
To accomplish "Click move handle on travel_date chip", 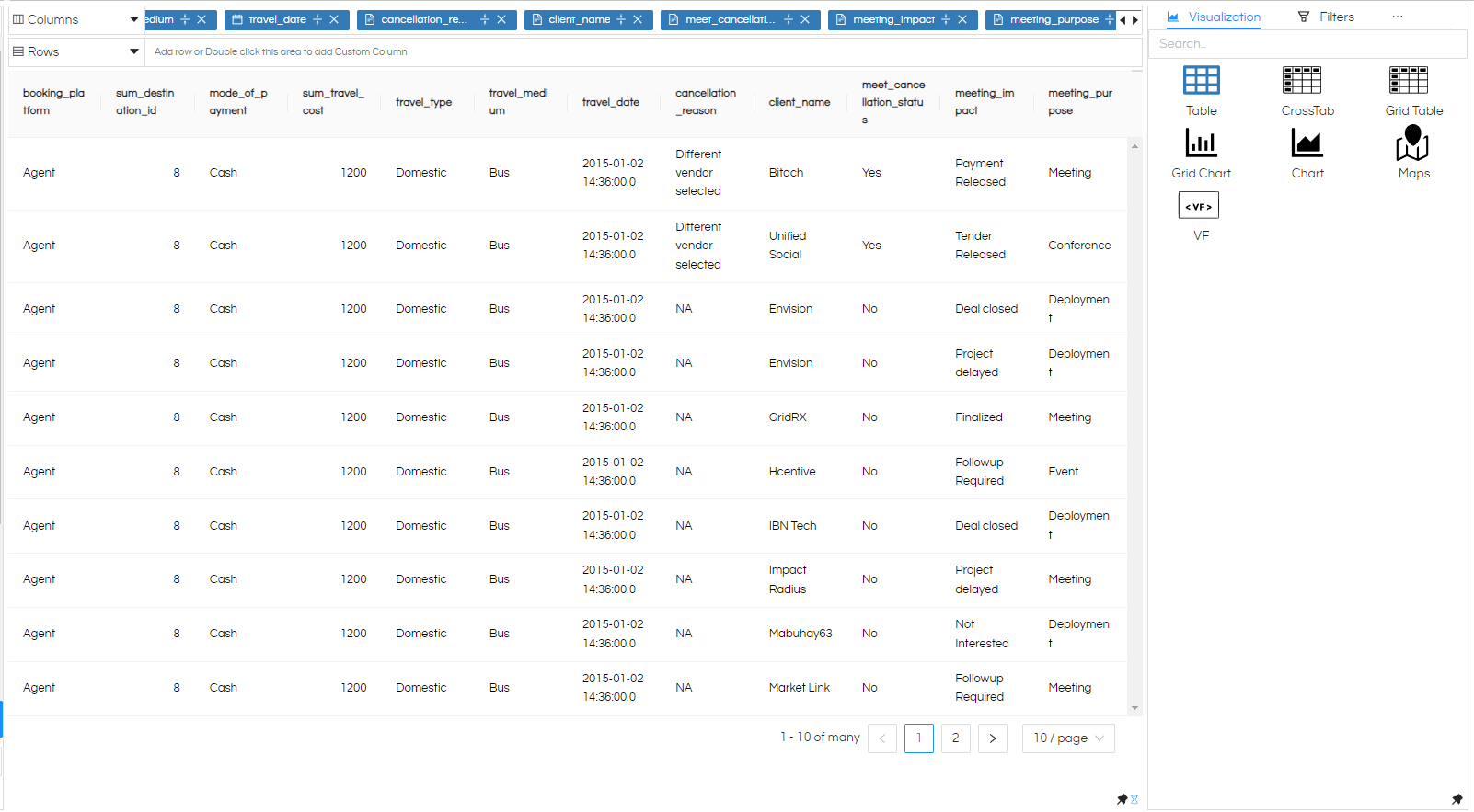I will coord(317,19).
